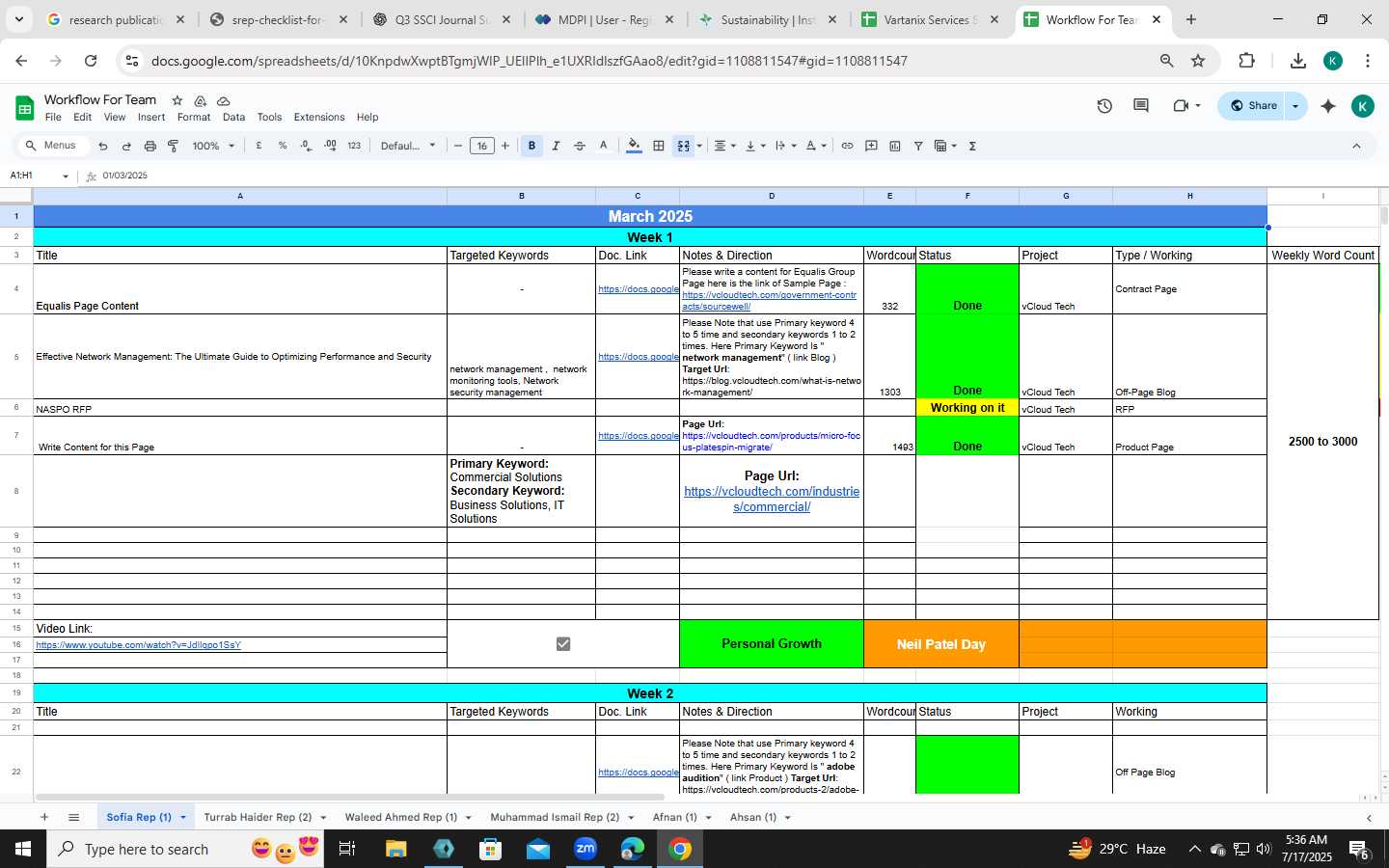Click the Redo icon in toolbar
This screenshot has height=868, width=1389.
pyautogui.click(x=126, y=146)
